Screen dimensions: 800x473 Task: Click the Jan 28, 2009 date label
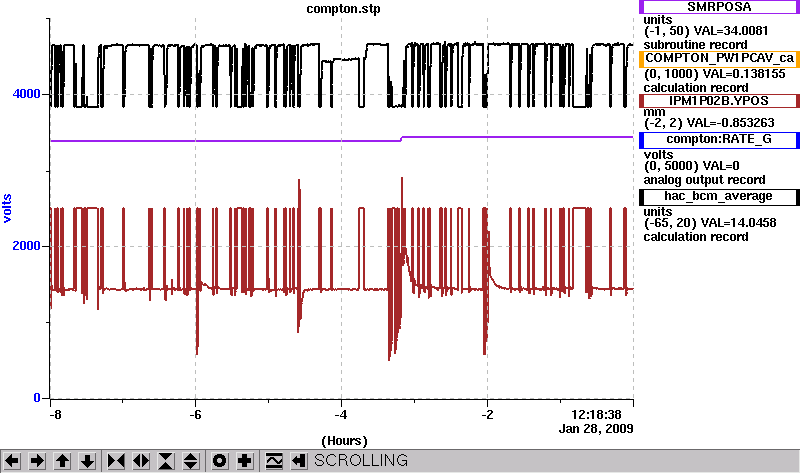tap(596, 429)
